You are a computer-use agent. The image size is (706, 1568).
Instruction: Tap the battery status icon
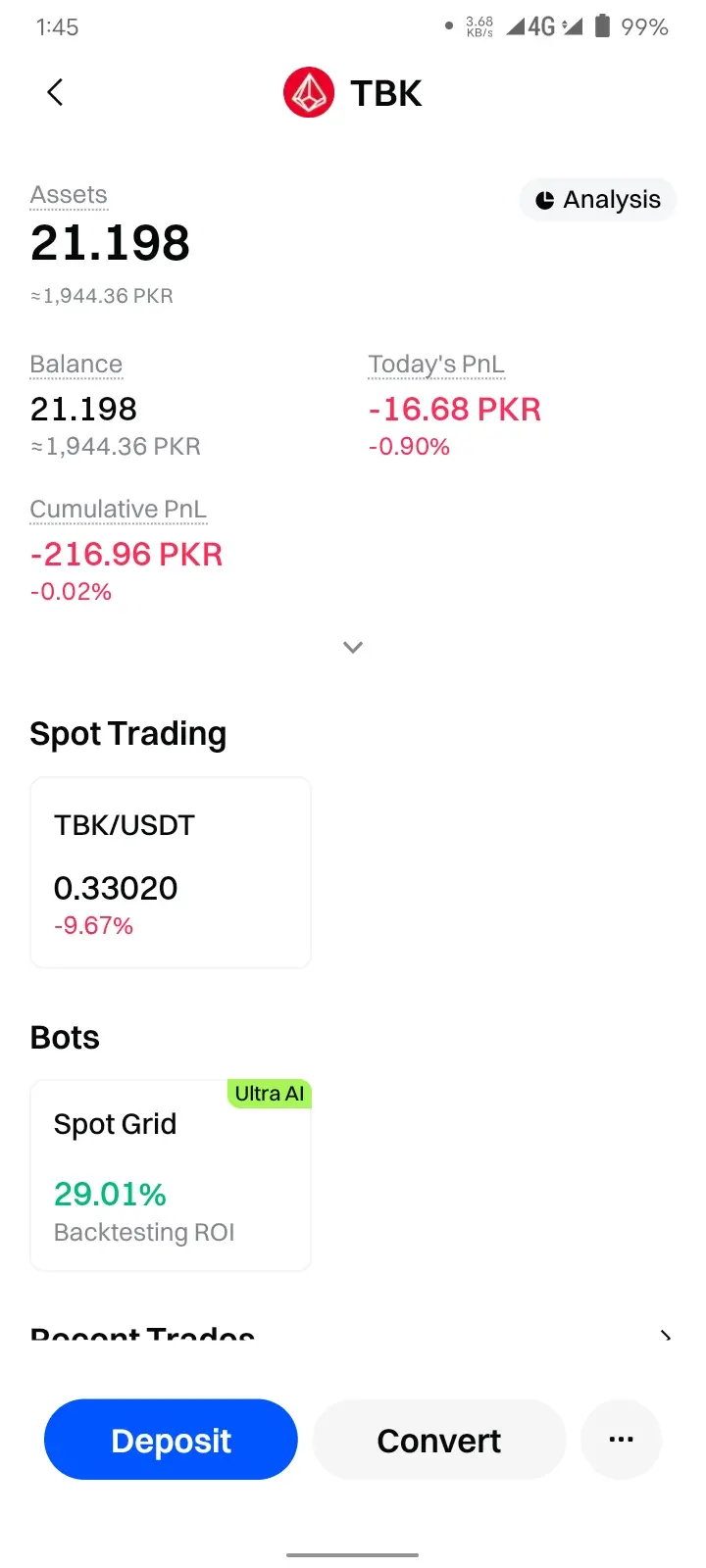click(603, 26)
